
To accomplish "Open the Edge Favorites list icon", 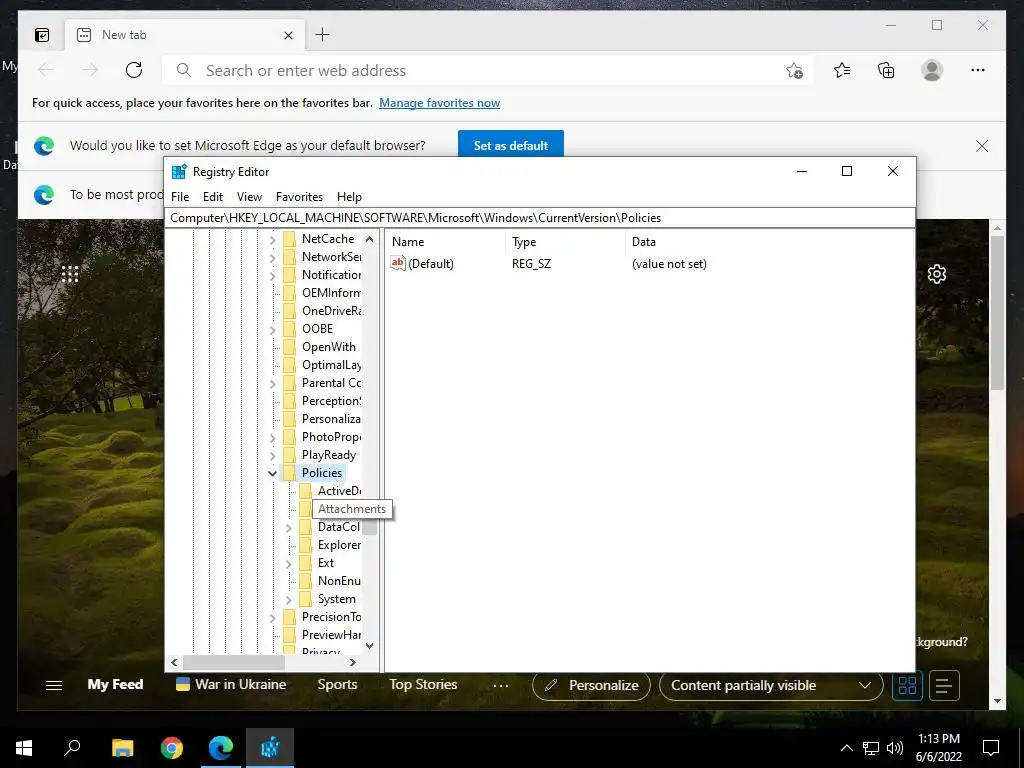I will point(842,70).
